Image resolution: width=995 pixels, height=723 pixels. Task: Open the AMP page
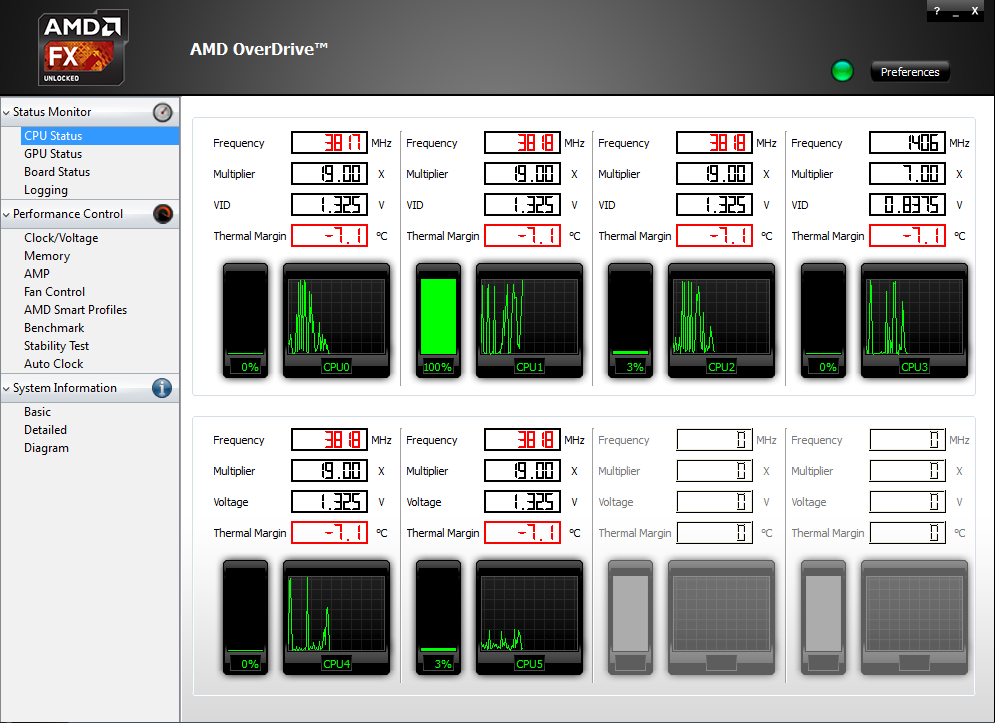click(36, 274)
